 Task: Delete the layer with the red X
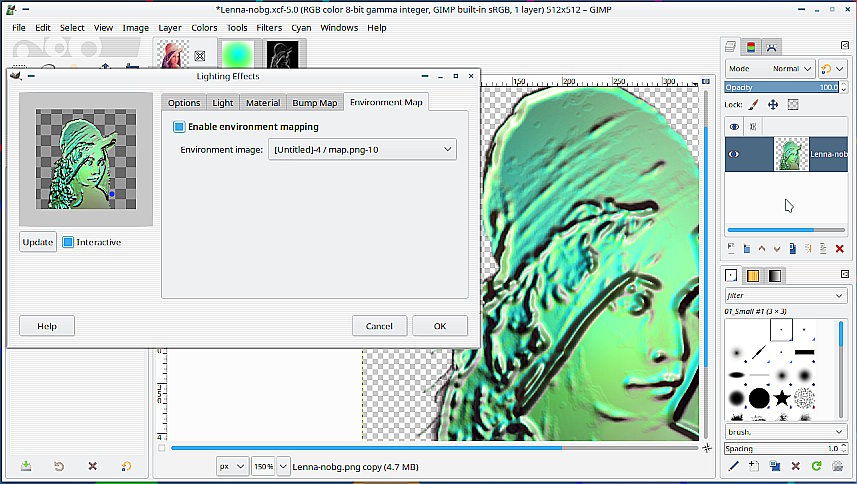[840, 249]
